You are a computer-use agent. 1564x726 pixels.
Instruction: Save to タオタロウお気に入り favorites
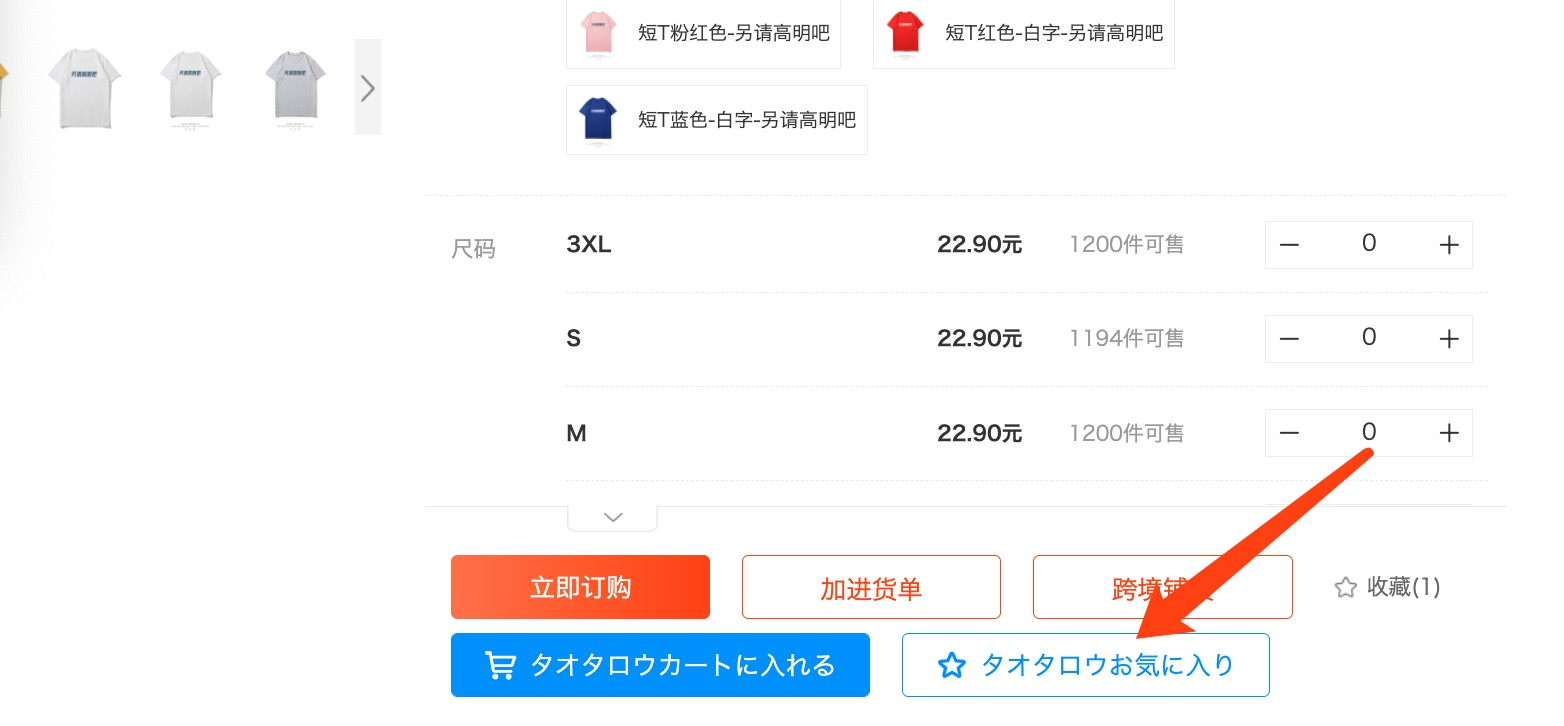pyautogui.click(x=1085, y=665)
